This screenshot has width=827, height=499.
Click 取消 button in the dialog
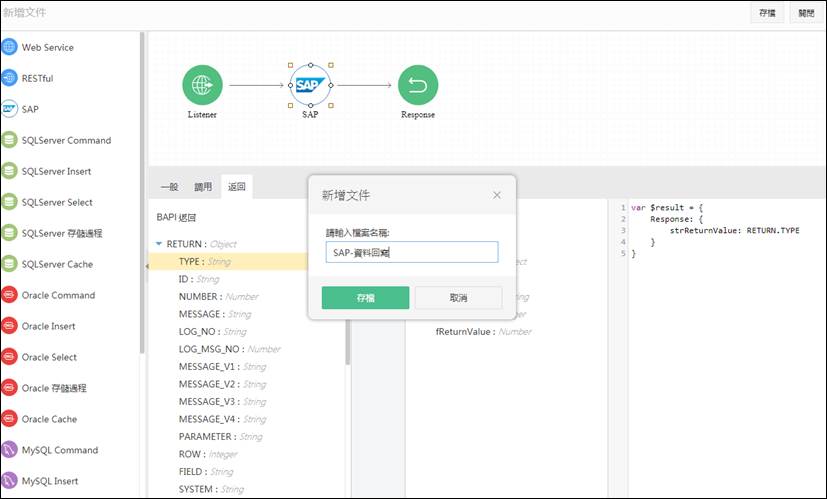(458, 298)
